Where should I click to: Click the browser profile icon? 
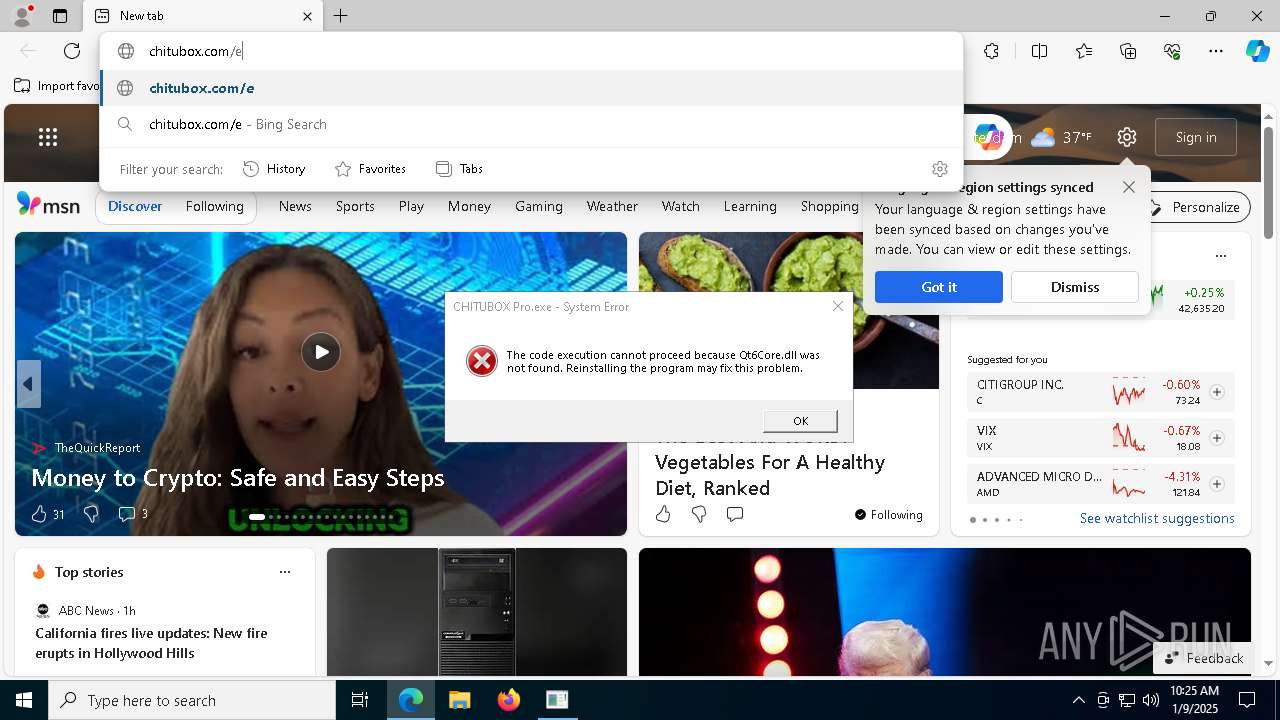point(21,16)
